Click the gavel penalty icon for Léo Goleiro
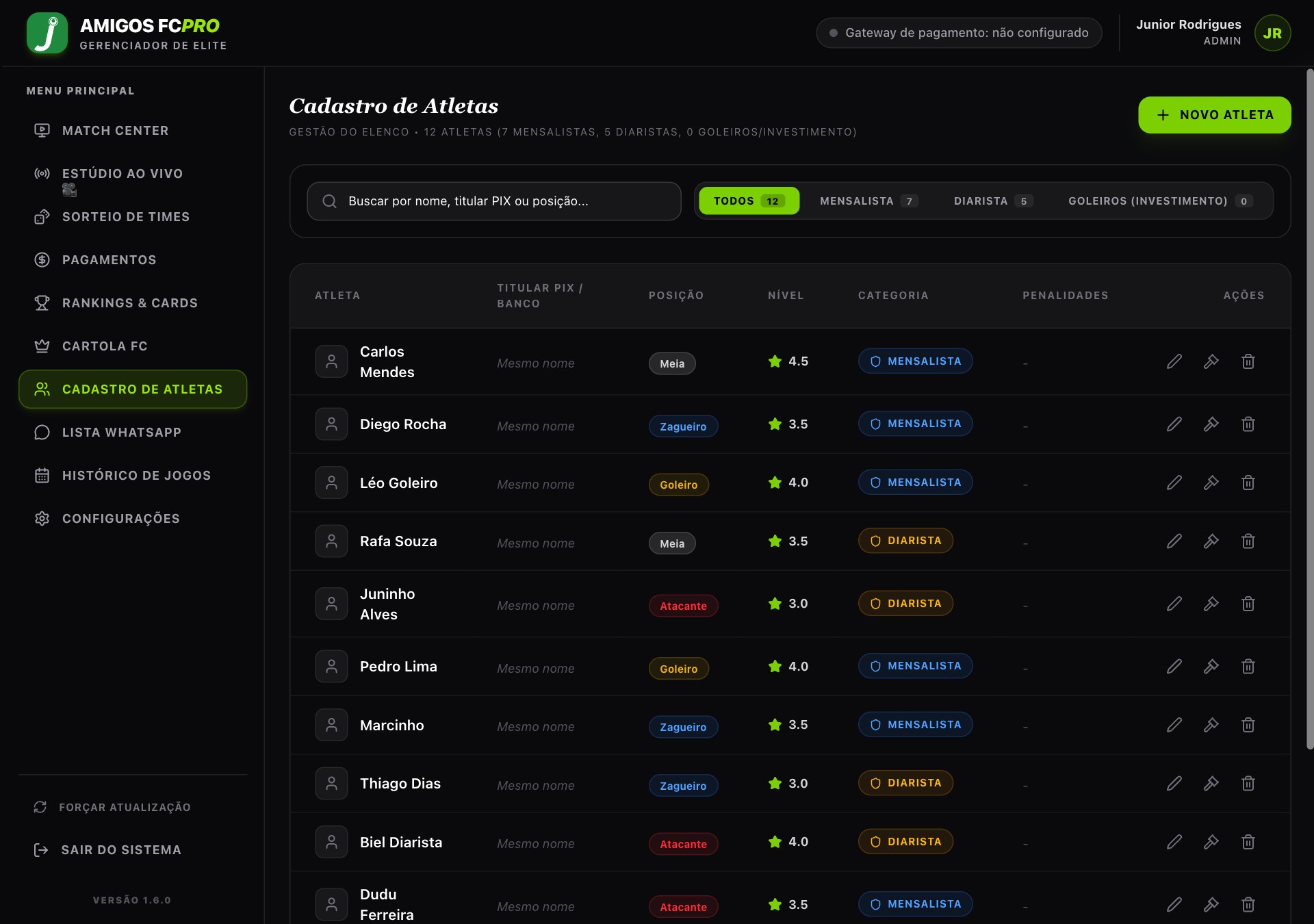This screenshot has width=1314, height=924. [1211, 483]
